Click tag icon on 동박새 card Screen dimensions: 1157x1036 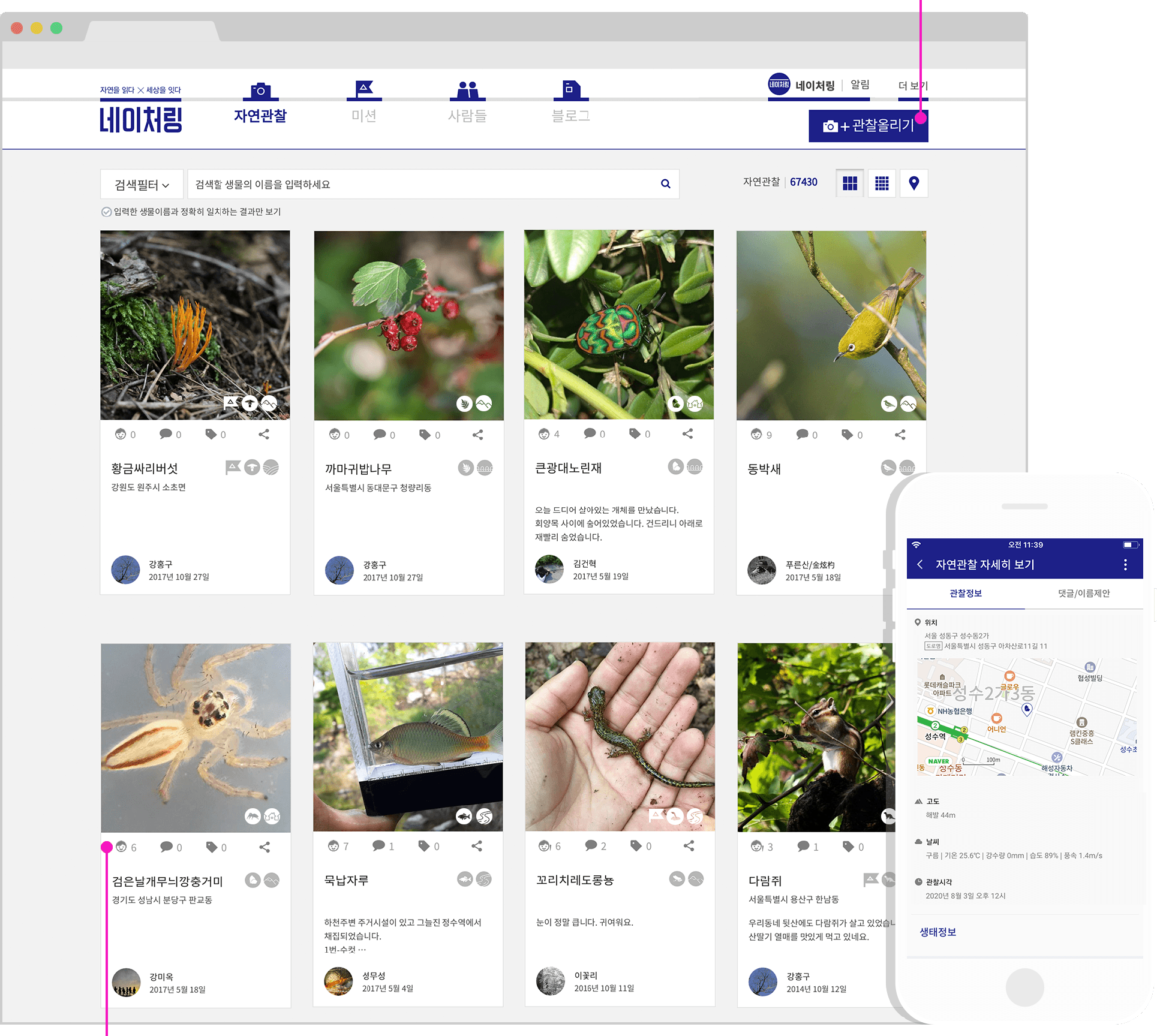[x=847, y=435]
